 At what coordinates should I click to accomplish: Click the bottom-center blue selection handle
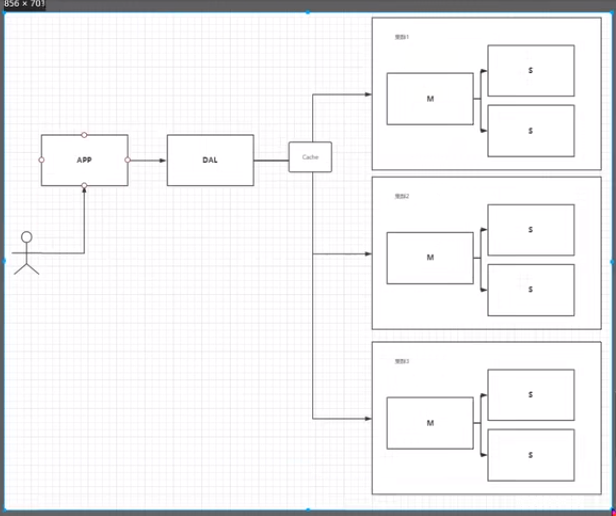pos(308,510)
